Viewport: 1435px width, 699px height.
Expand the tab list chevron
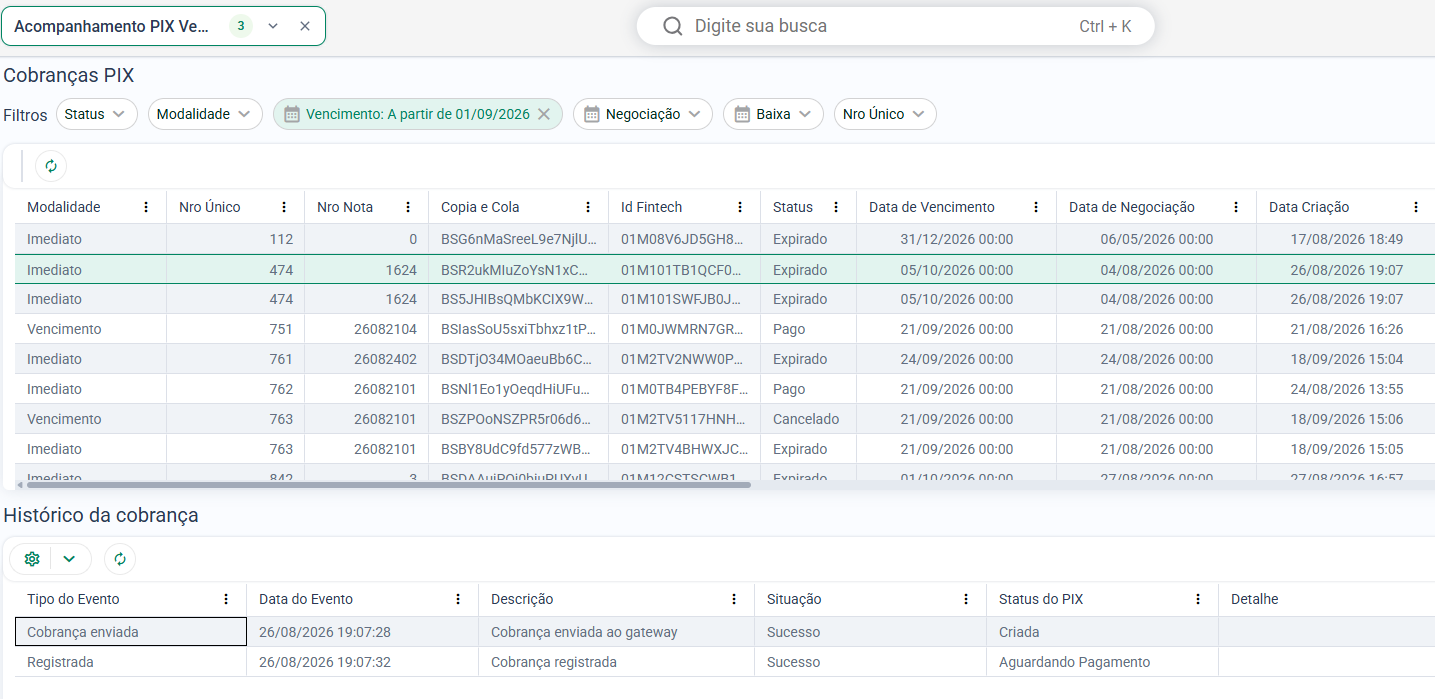[273, 26]
